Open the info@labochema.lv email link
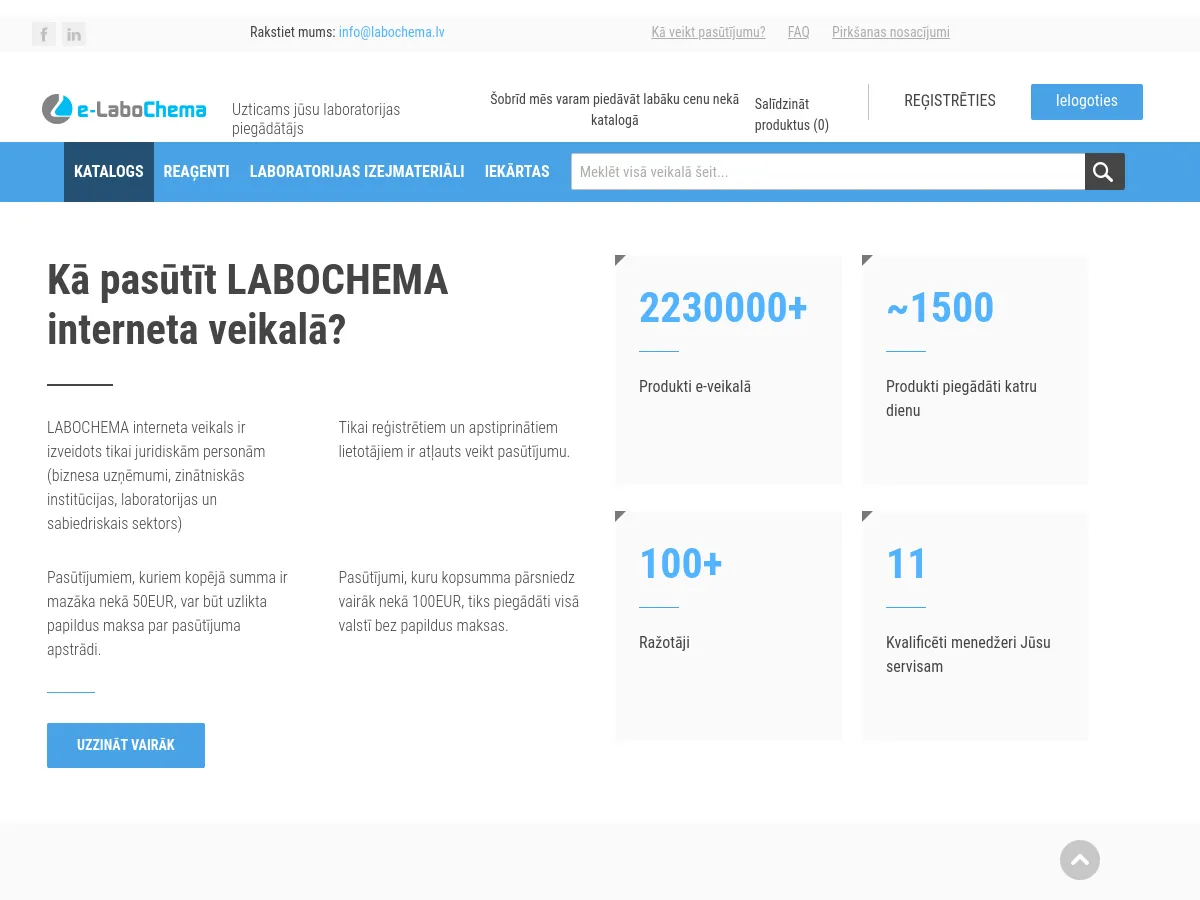1200x900 pixels. click(391, 32)
